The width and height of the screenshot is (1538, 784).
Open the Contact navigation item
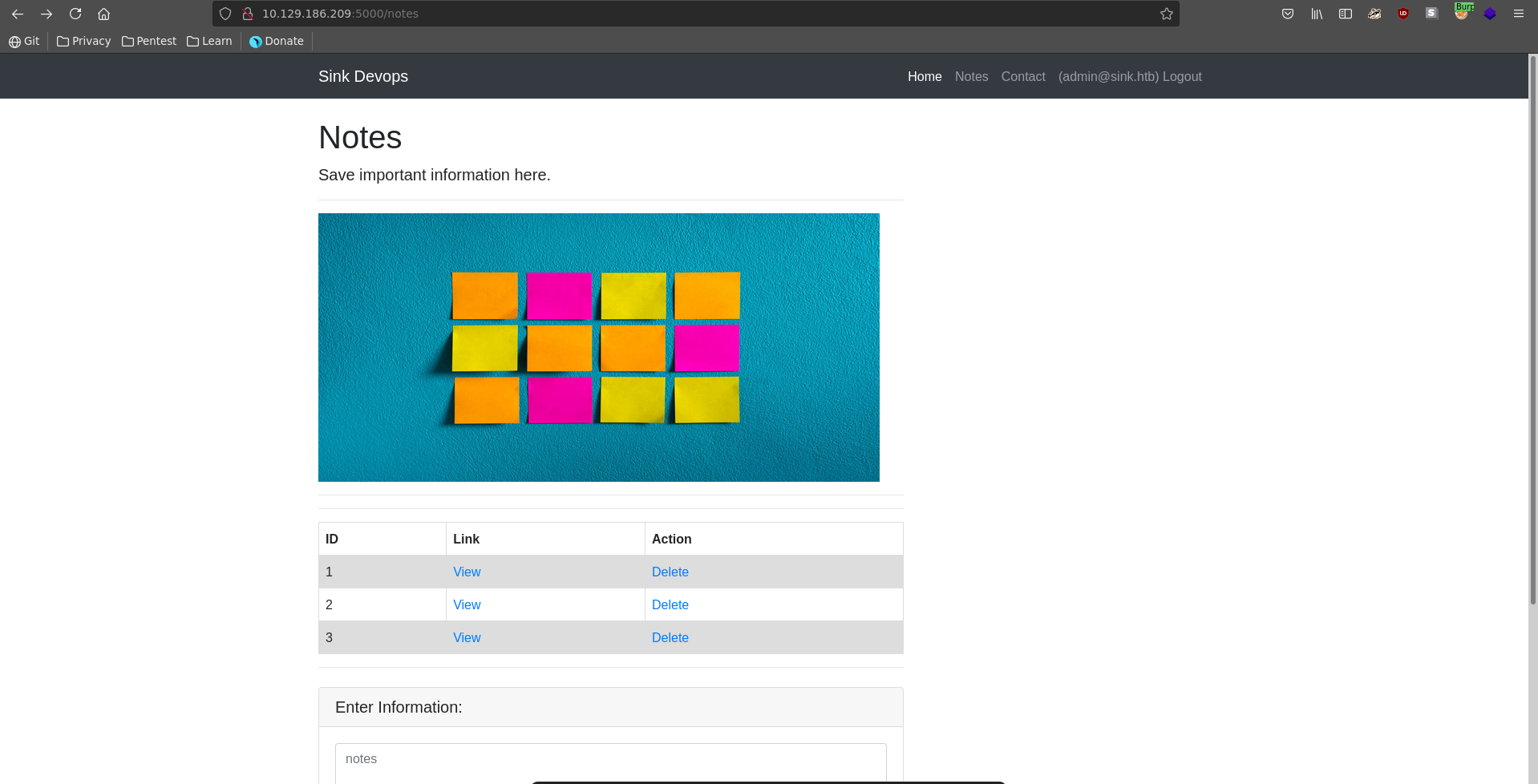tap(1022, 77)
